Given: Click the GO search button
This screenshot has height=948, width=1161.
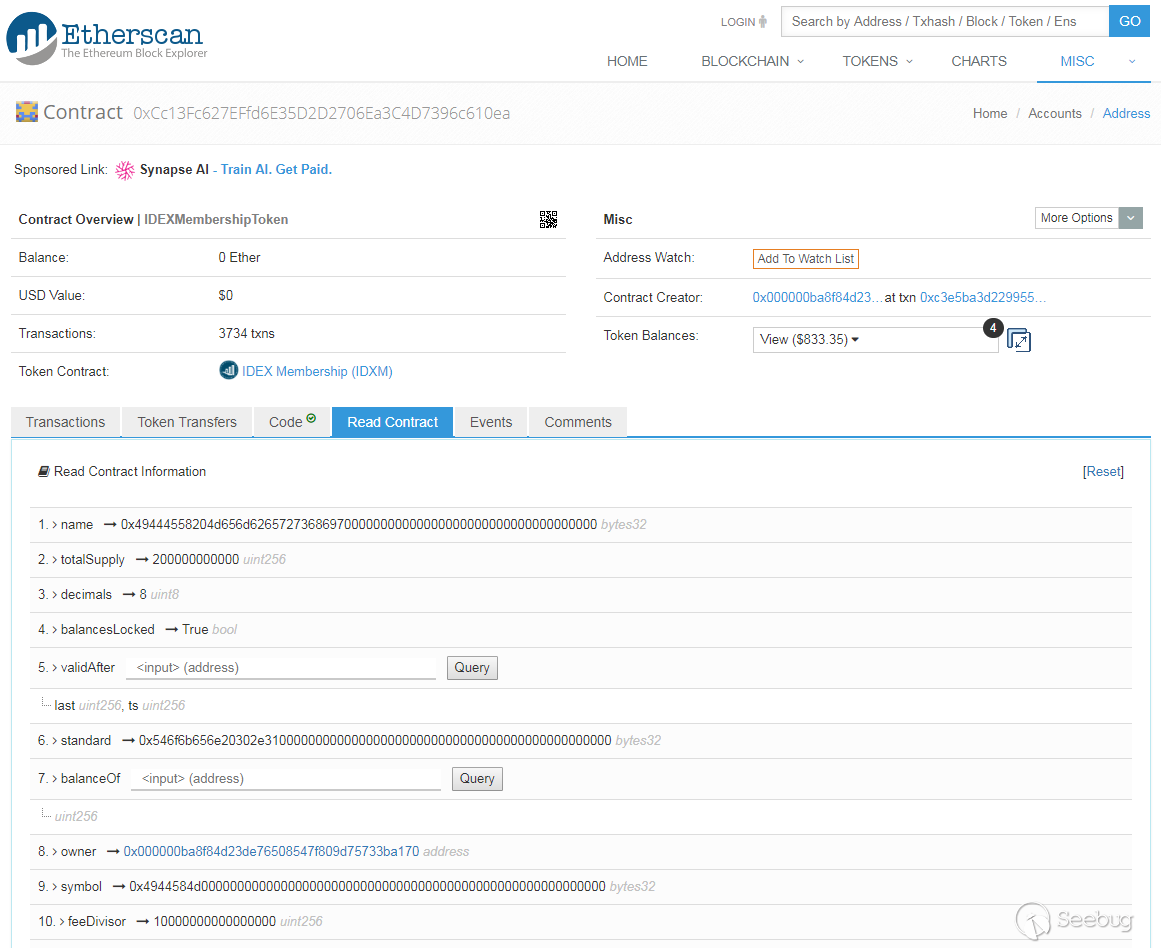Looking at the screenshot, I should tap(1129, 21).
